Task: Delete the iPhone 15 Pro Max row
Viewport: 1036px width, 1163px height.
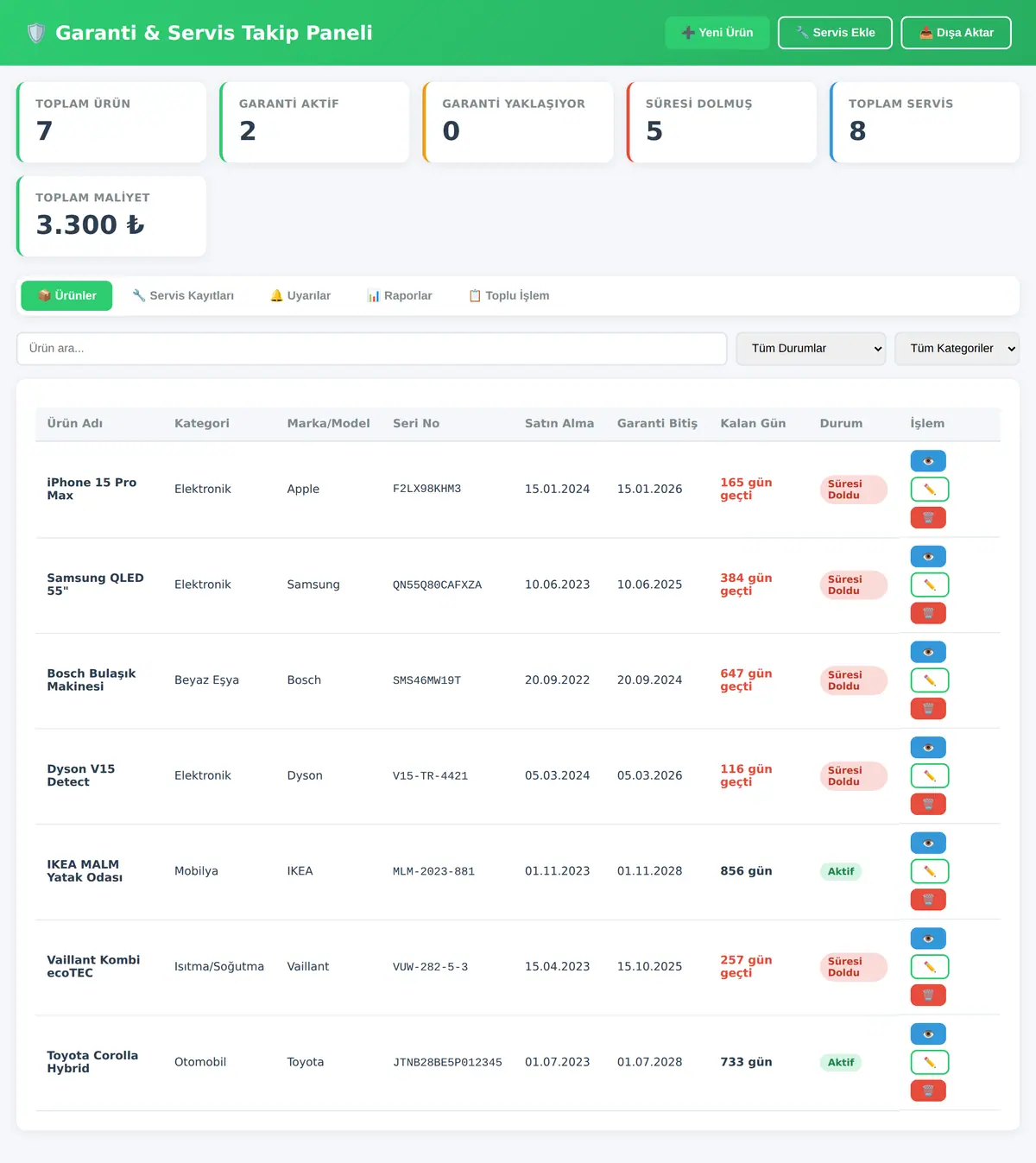Action: click(928, 518)
